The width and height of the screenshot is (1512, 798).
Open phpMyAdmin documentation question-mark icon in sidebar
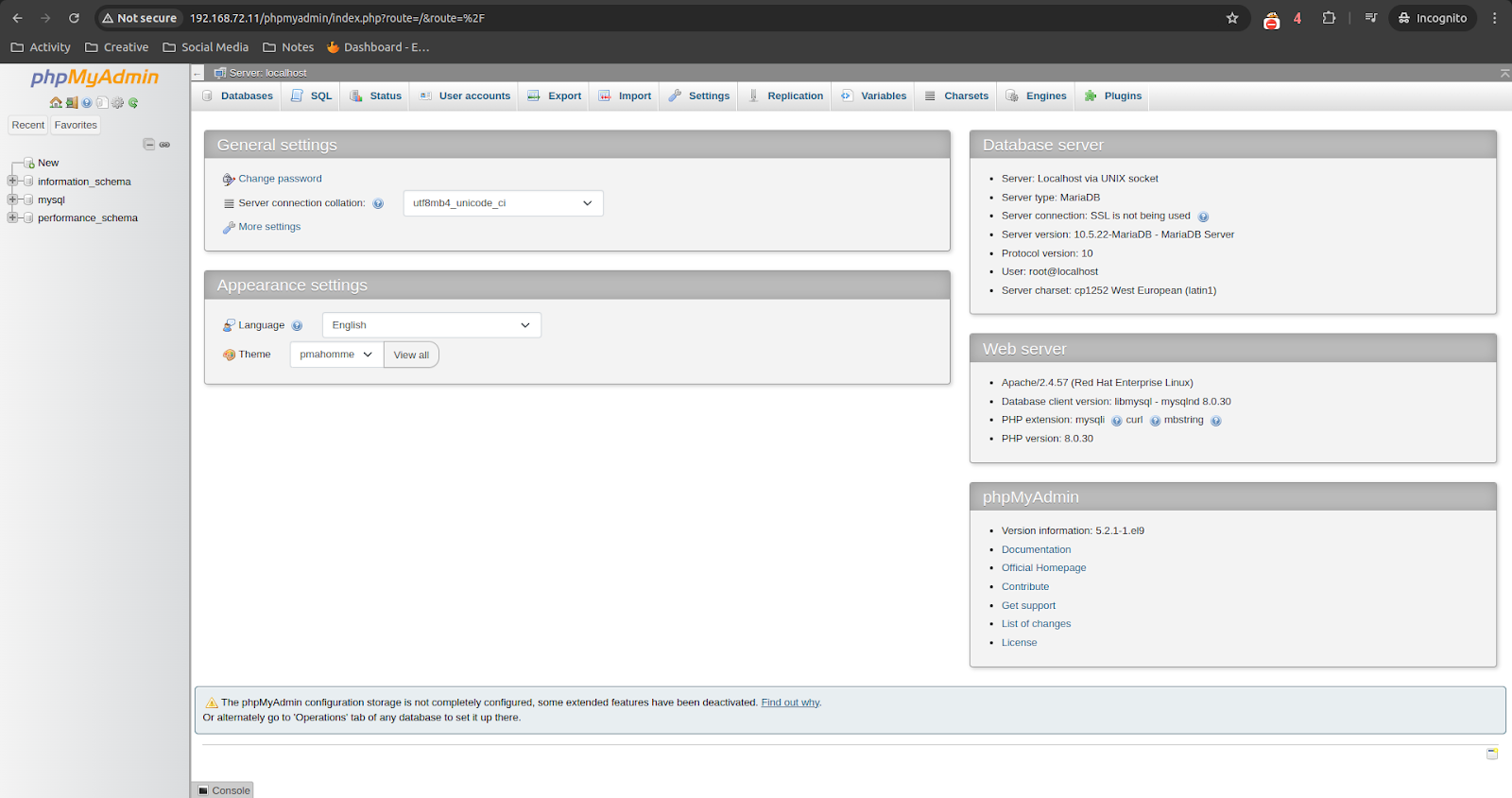point(87,103)
